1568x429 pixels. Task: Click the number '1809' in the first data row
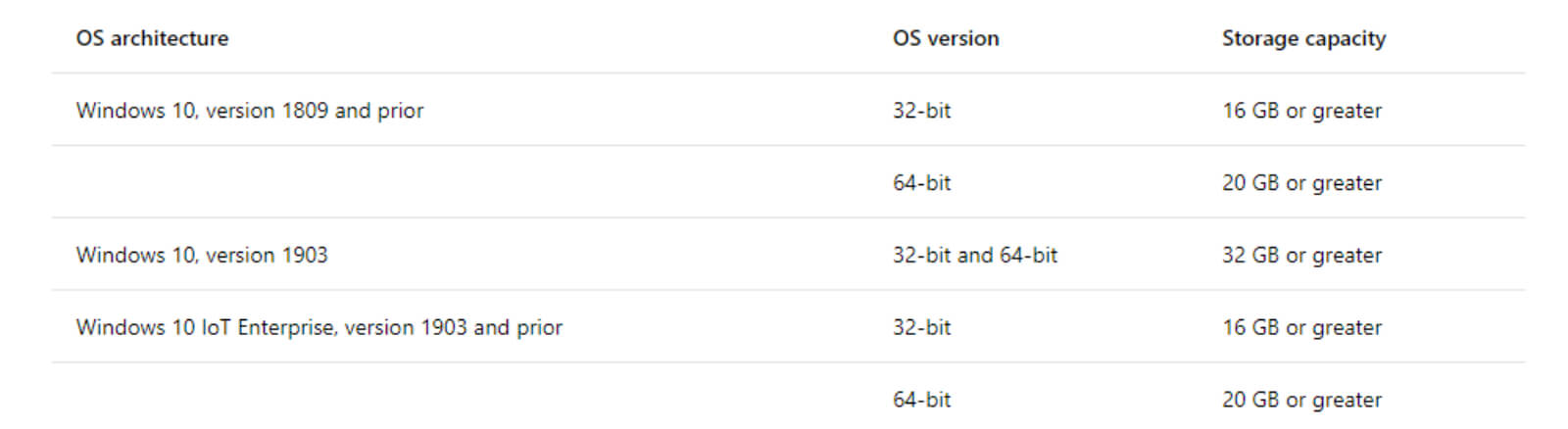pyautogui.click(x=305, y=111)
